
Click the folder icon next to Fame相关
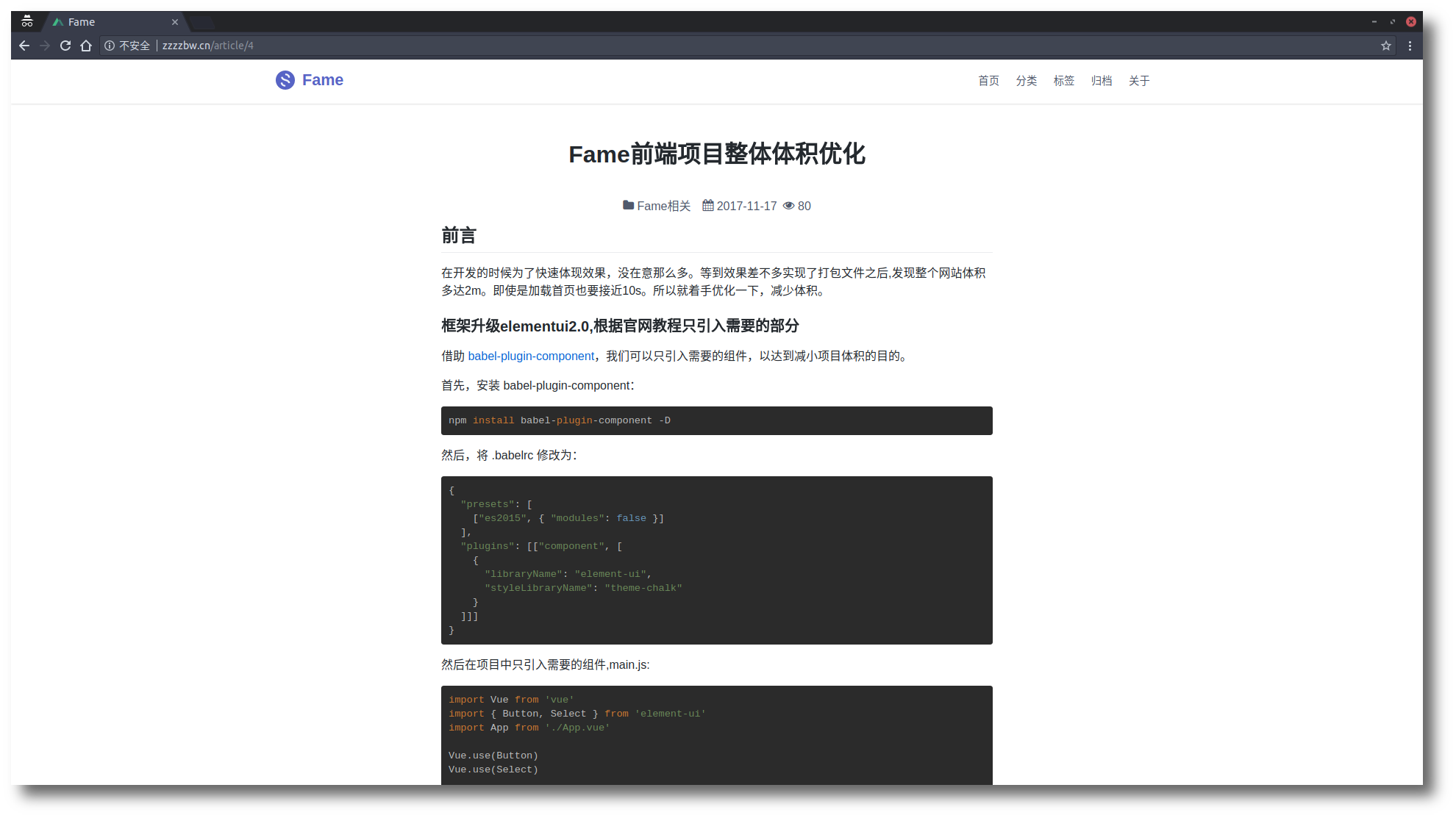(x=628, y=206)
